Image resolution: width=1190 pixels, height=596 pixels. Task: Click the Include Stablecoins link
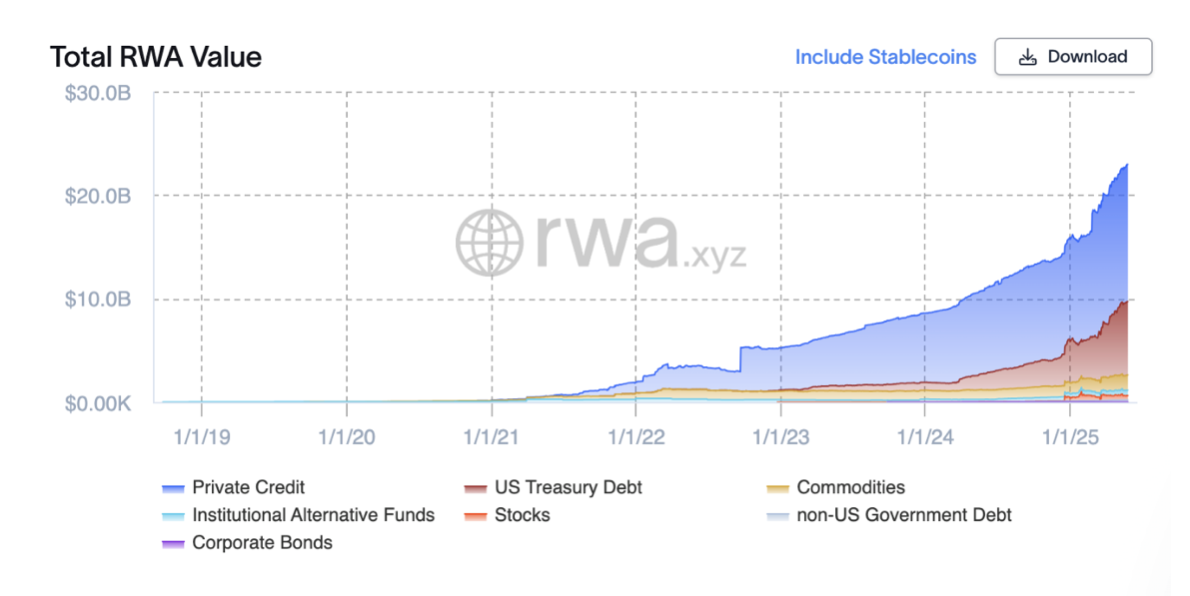(886, 57)
